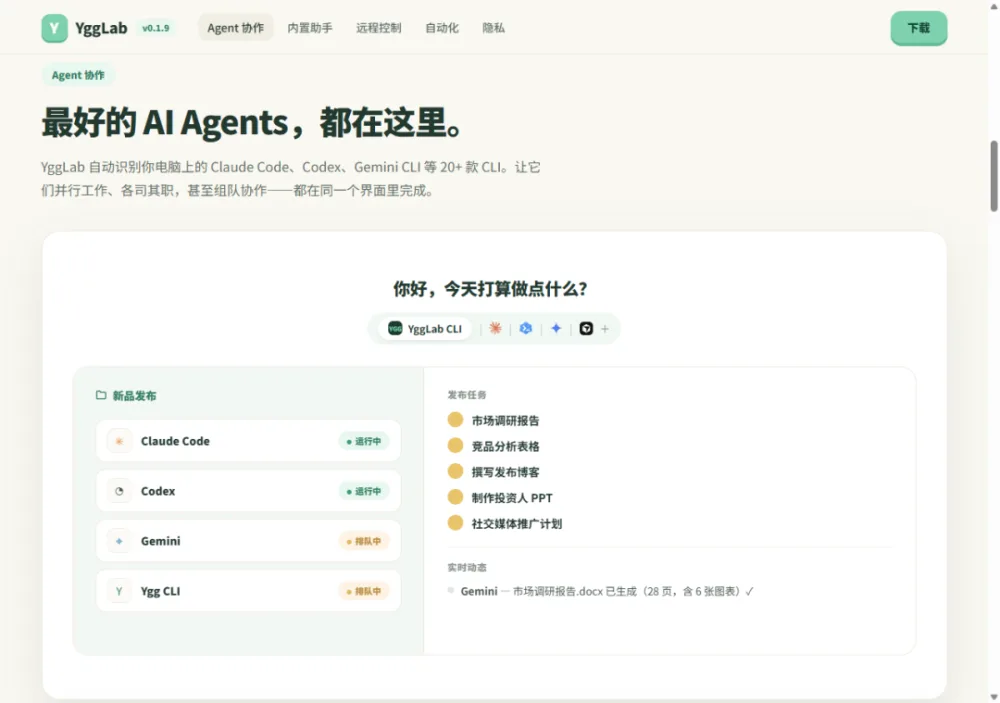
Task: Click the 实时动态 section label
Action: 467,567
